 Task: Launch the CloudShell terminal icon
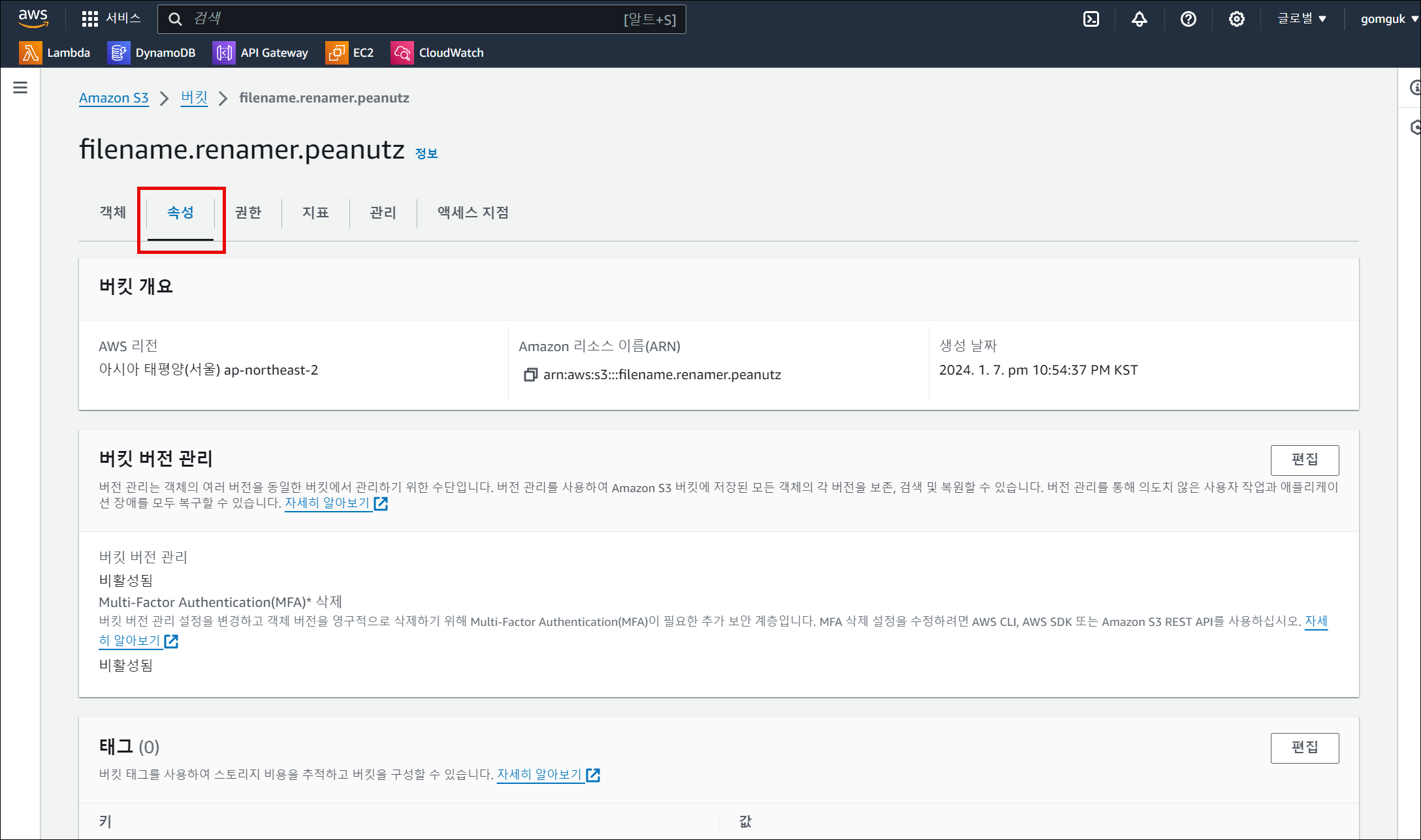tap(1091, 19)
